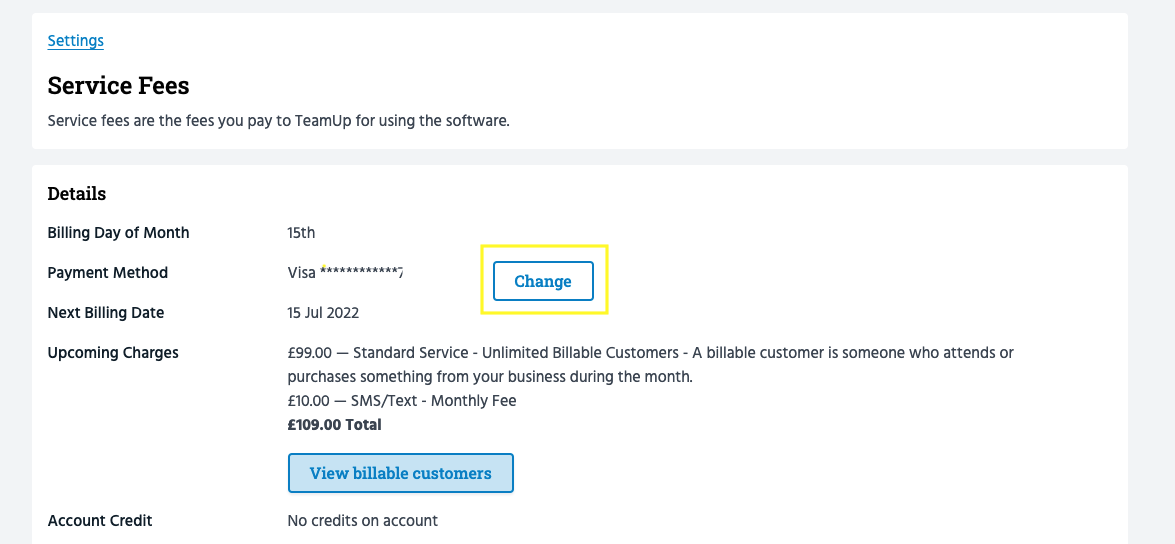Image resolution: width=1175 pixels, height=544 pixels.
Task: Select the Upcoming Charges label
Action: tap(113, 353)
